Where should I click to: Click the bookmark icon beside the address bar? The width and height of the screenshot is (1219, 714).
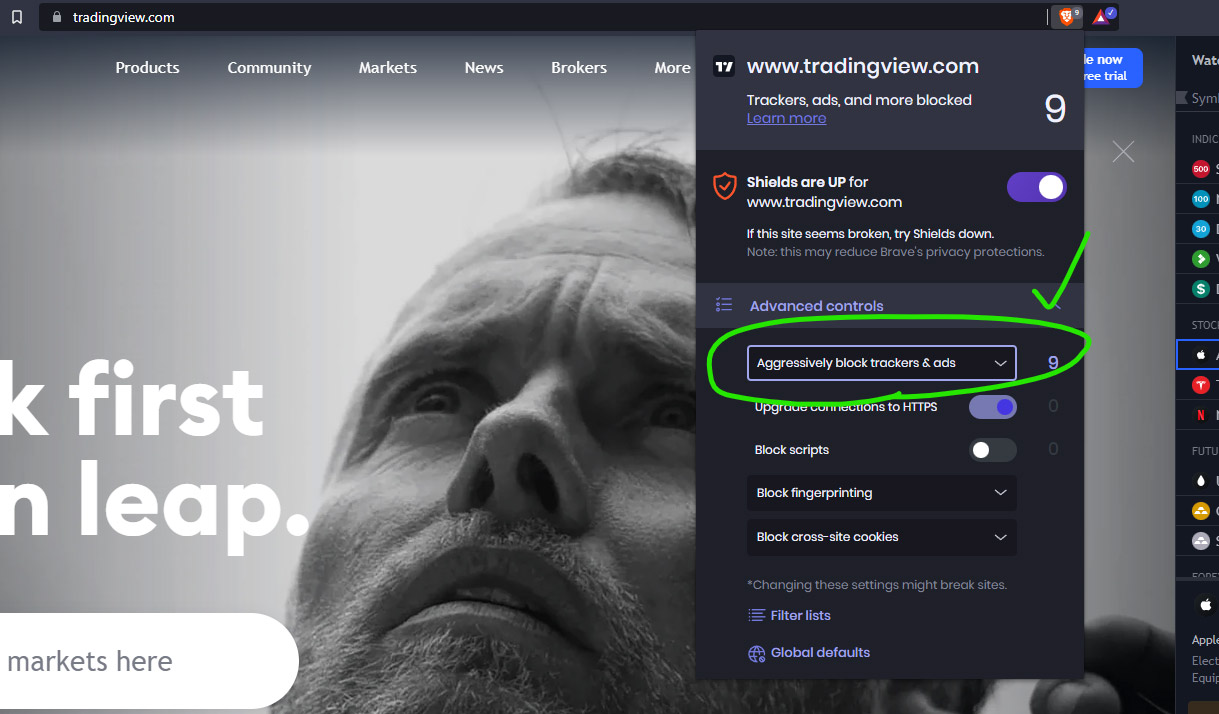[x=17, y=17]
